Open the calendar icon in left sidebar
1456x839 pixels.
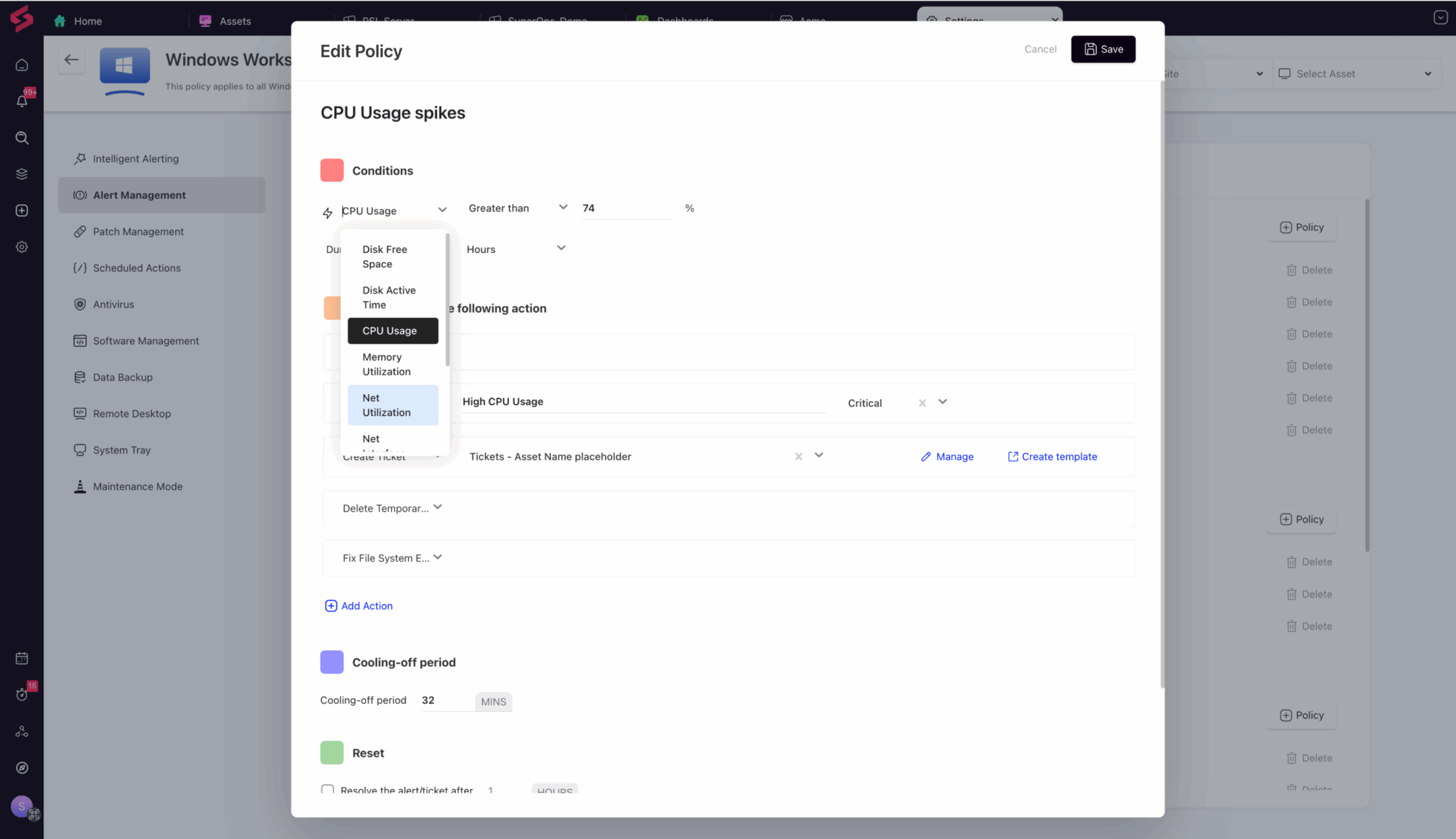[22, 658]
